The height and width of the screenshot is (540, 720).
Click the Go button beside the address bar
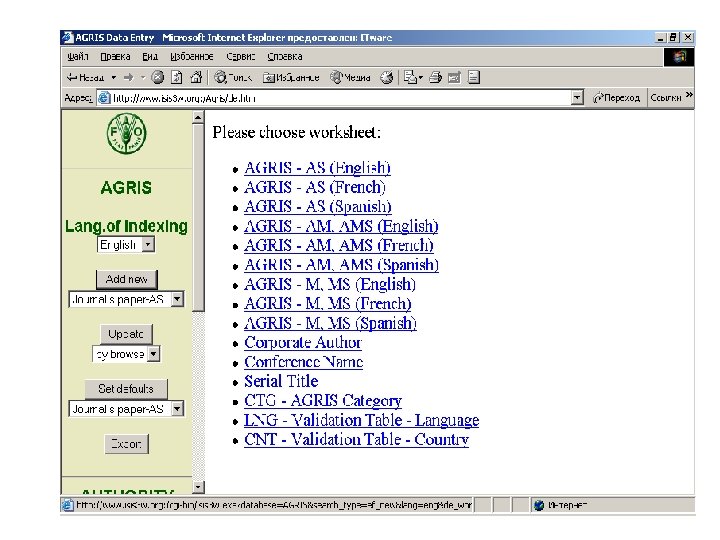tap(616, 98)
